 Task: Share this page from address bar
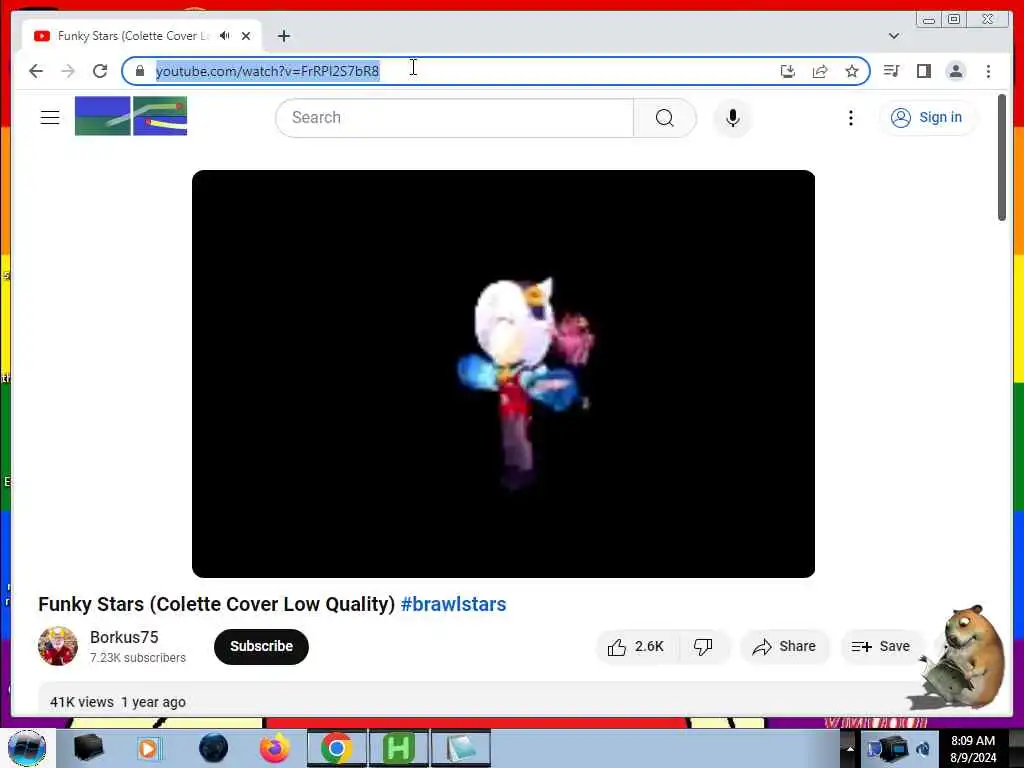point(820,71)
